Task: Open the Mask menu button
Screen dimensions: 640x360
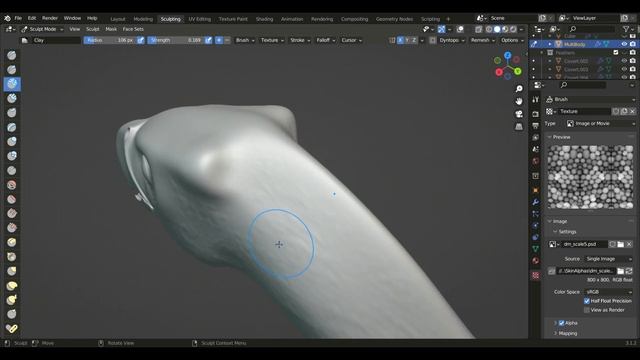Action: click(x=111, y=29)
